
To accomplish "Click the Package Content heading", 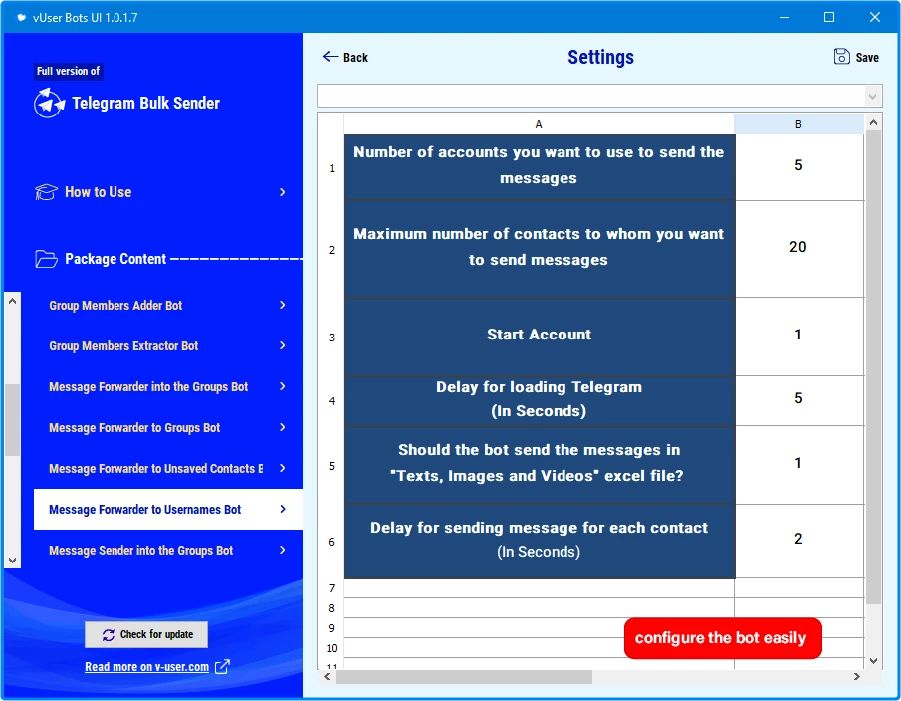I will pos(115,259).
